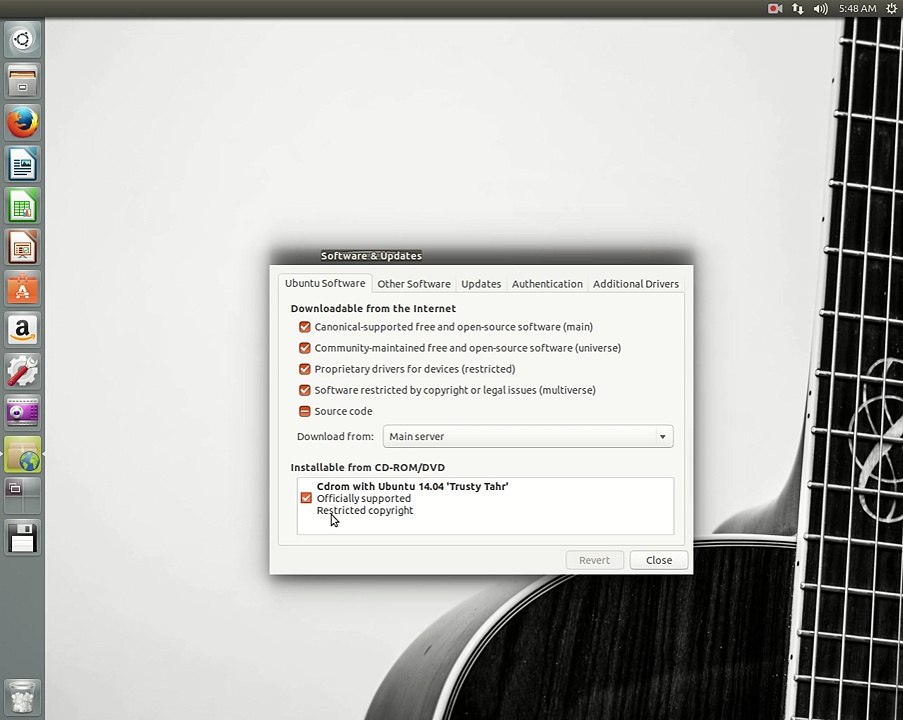The height and width of the screenshot is (720, 903).
Task: Click the Close button
Action: [x=659, y=560]
